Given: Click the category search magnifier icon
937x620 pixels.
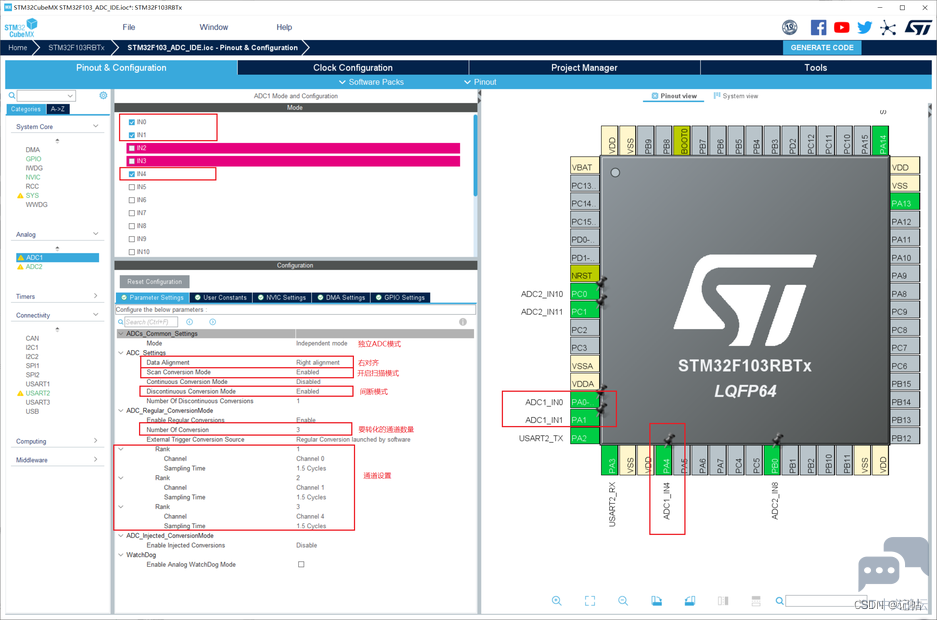Looking at the screenshot, I should pyautogui.click(x=11, y=96).
